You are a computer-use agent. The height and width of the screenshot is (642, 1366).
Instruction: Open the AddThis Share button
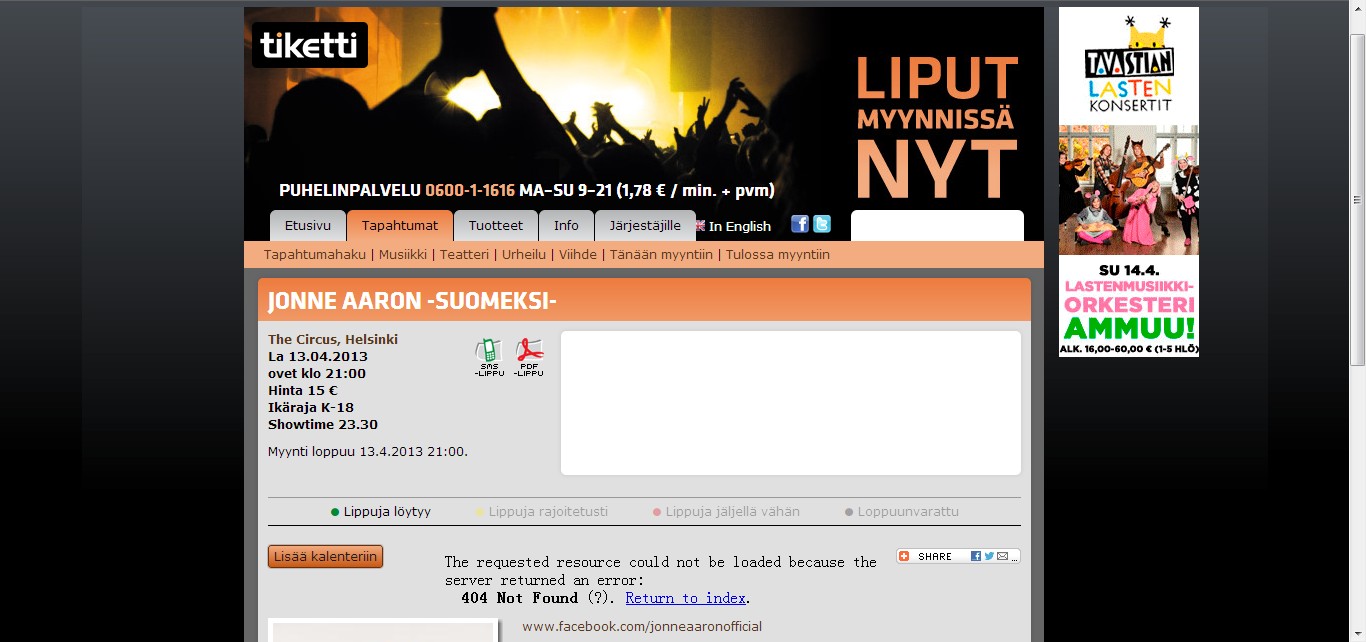[x=958, y=556]
